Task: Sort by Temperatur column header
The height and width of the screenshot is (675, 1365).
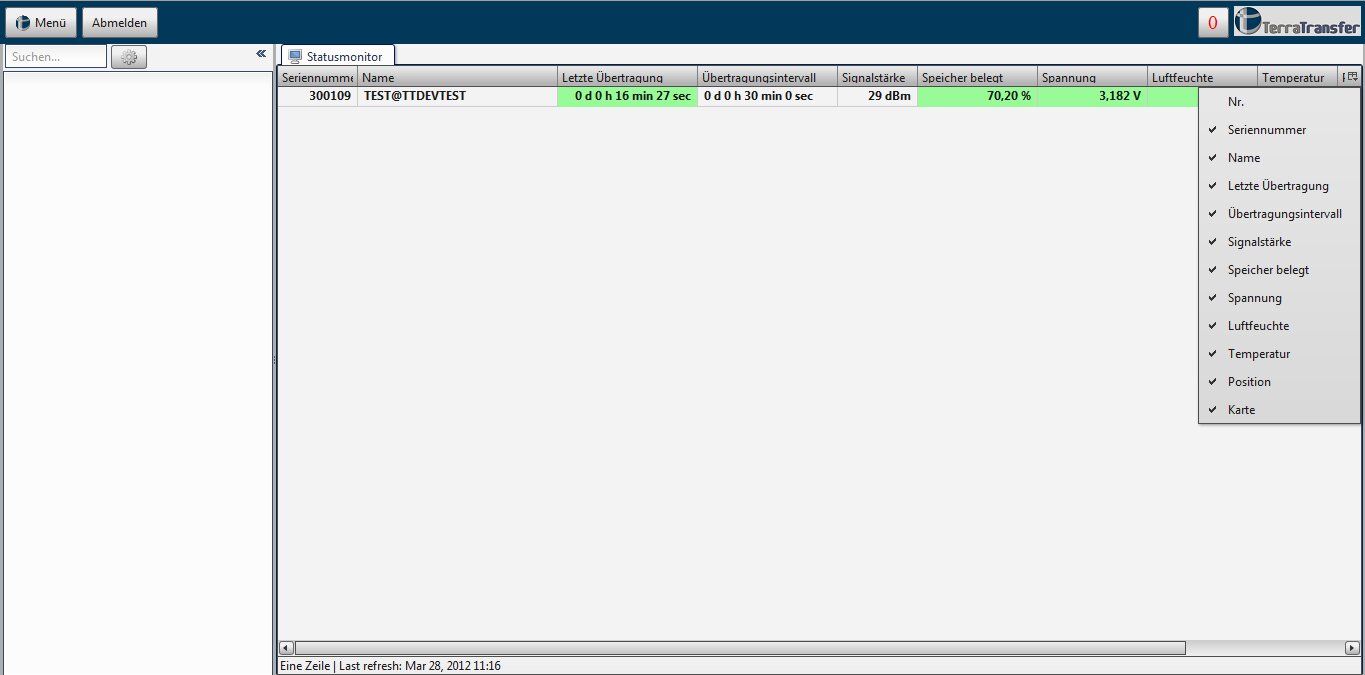Action: tap(1298, 77)
